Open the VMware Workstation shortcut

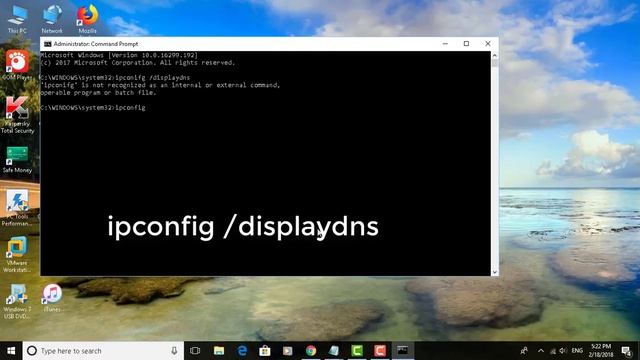coord(17,254)
